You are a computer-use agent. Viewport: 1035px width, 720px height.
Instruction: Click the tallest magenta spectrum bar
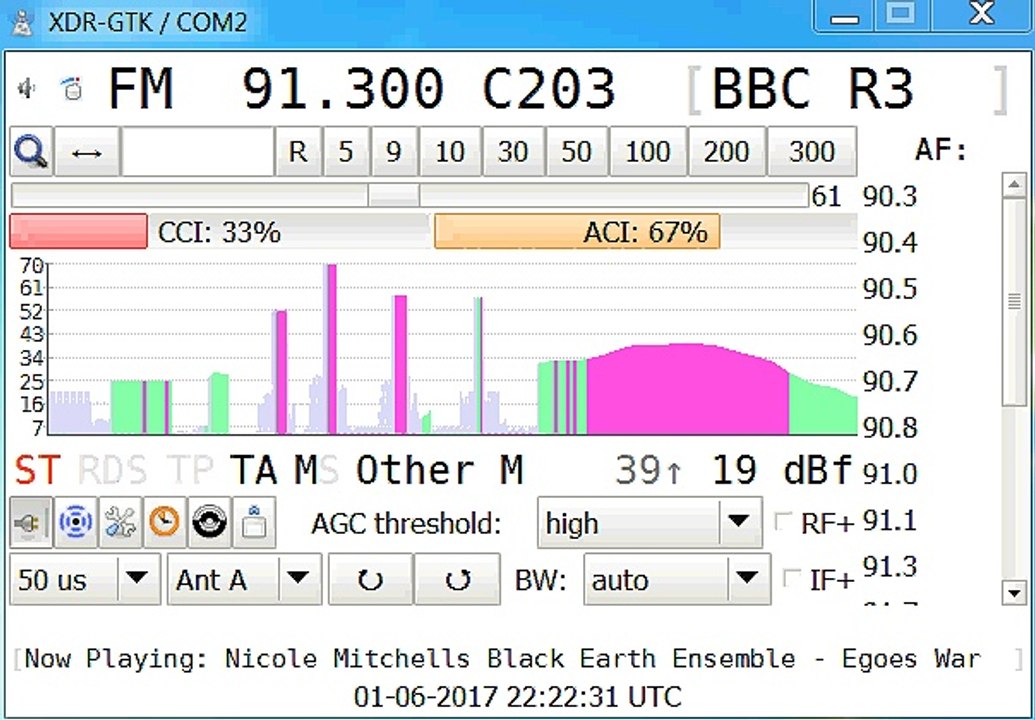coord(331,348)
